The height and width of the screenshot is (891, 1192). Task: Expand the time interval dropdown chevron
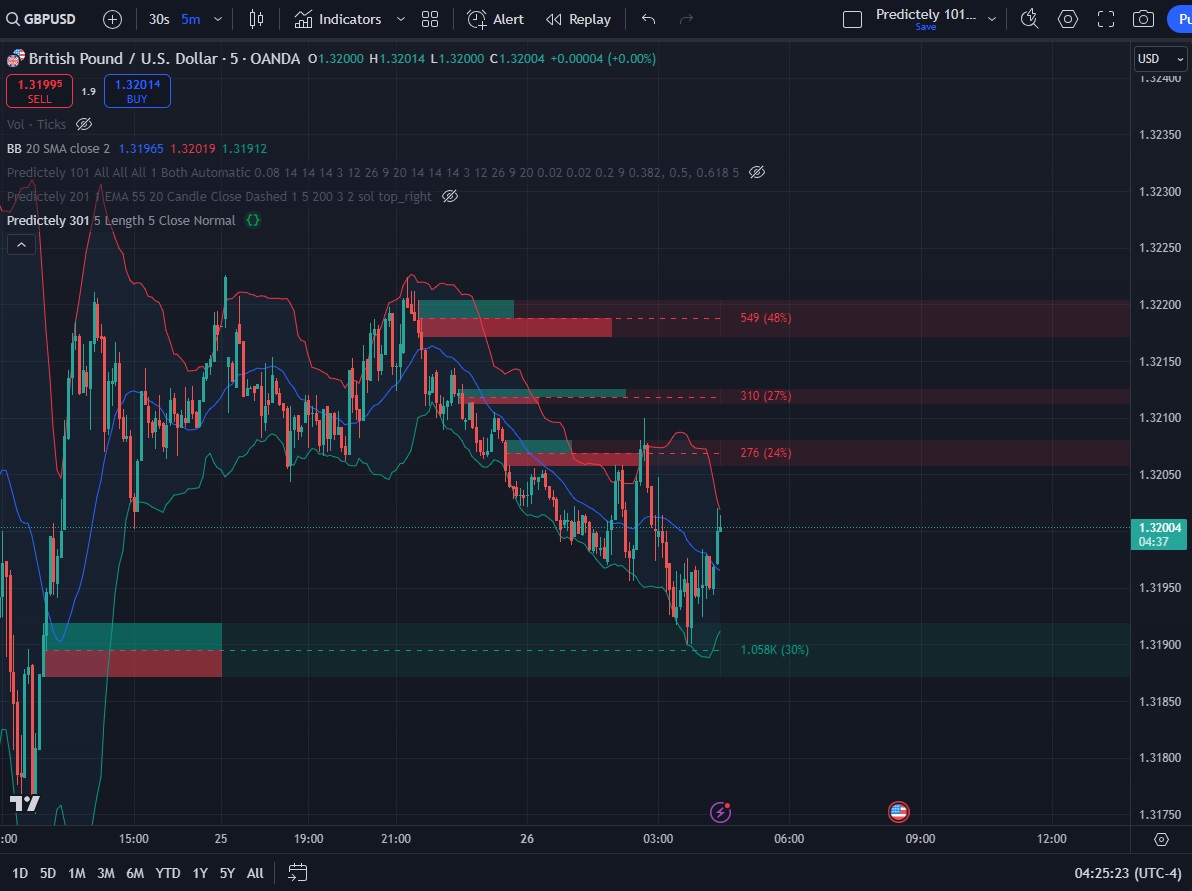pos(218,19)
